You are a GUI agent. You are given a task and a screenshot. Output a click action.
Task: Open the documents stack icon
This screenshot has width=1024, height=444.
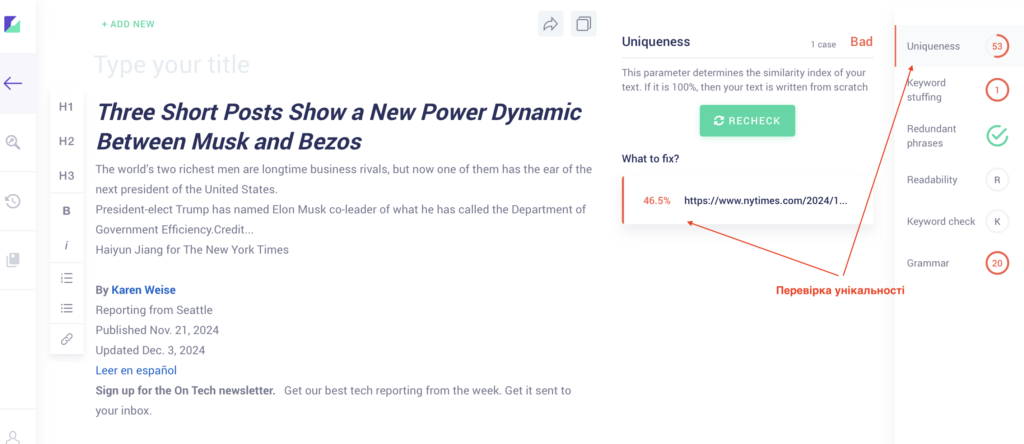(14, 260)
